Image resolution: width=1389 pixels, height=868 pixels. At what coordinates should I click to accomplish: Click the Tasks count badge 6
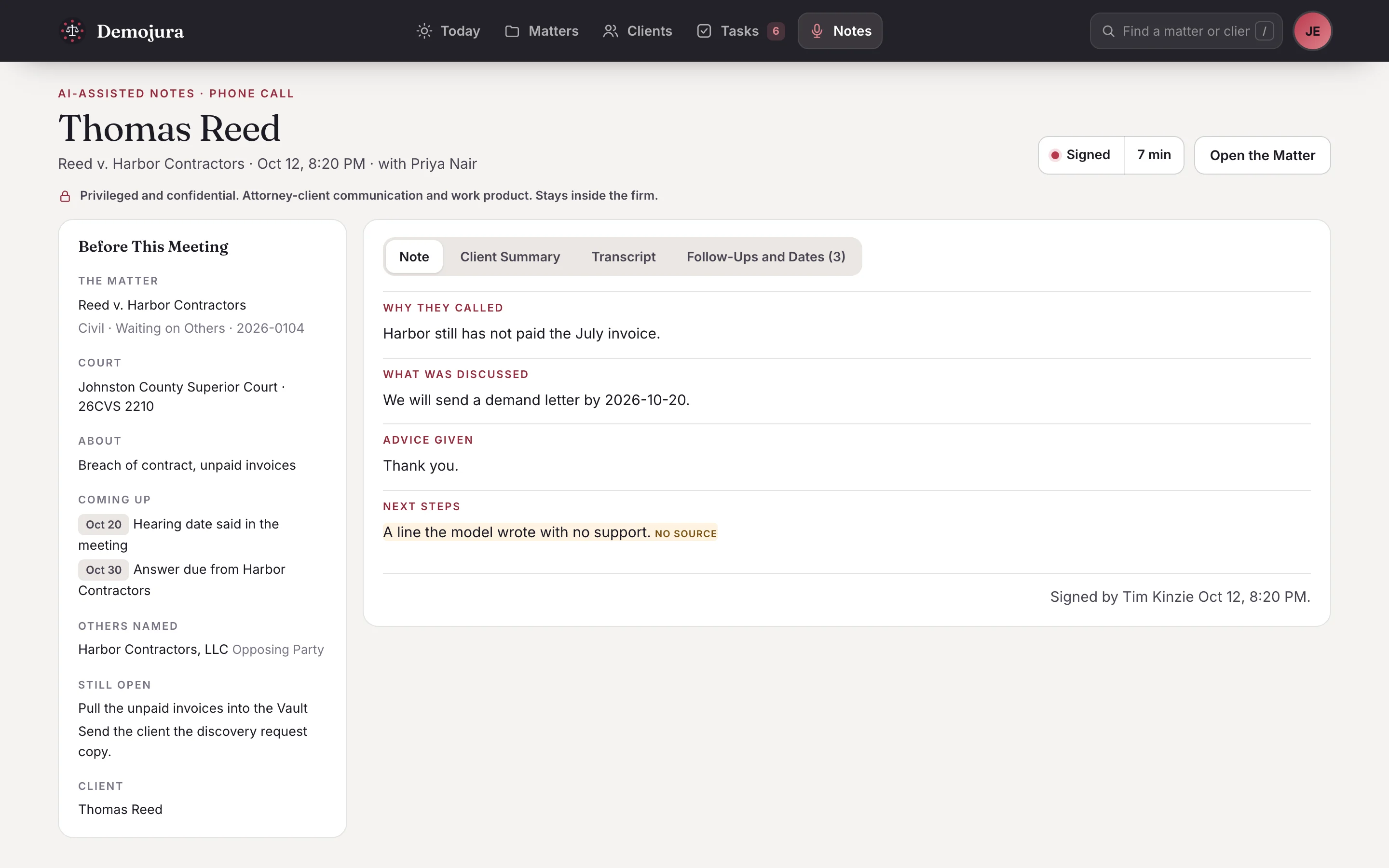(776, 31)
